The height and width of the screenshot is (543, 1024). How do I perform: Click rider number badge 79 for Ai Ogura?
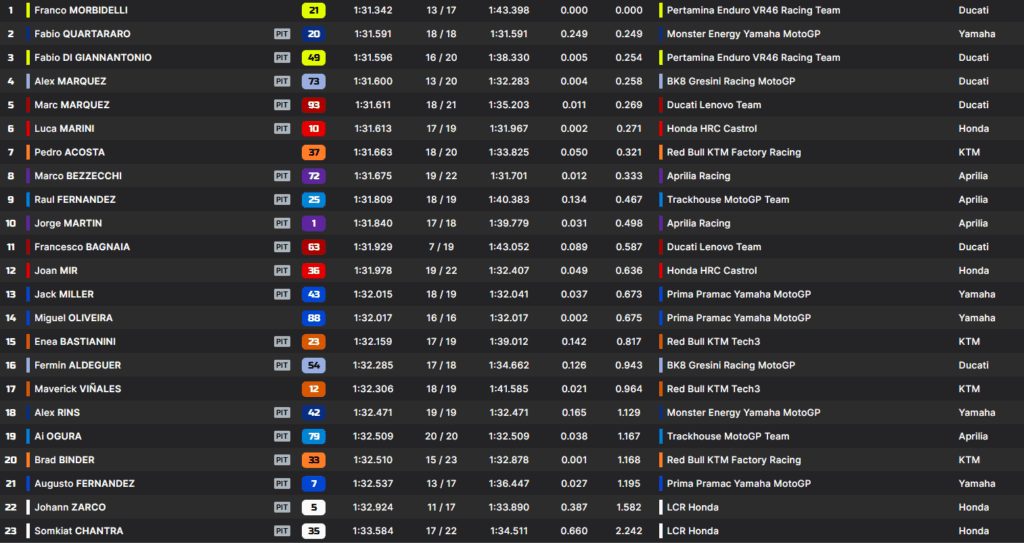[313, 436]
